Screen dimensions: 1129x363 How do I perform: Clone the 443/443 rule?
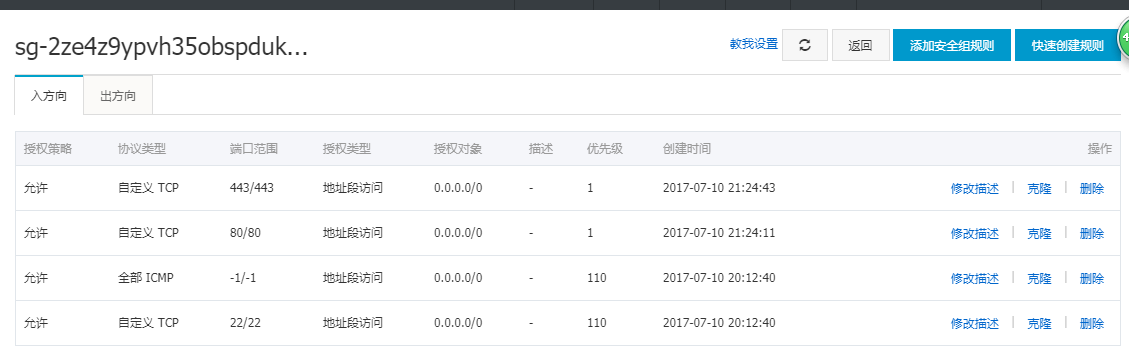1039,189
